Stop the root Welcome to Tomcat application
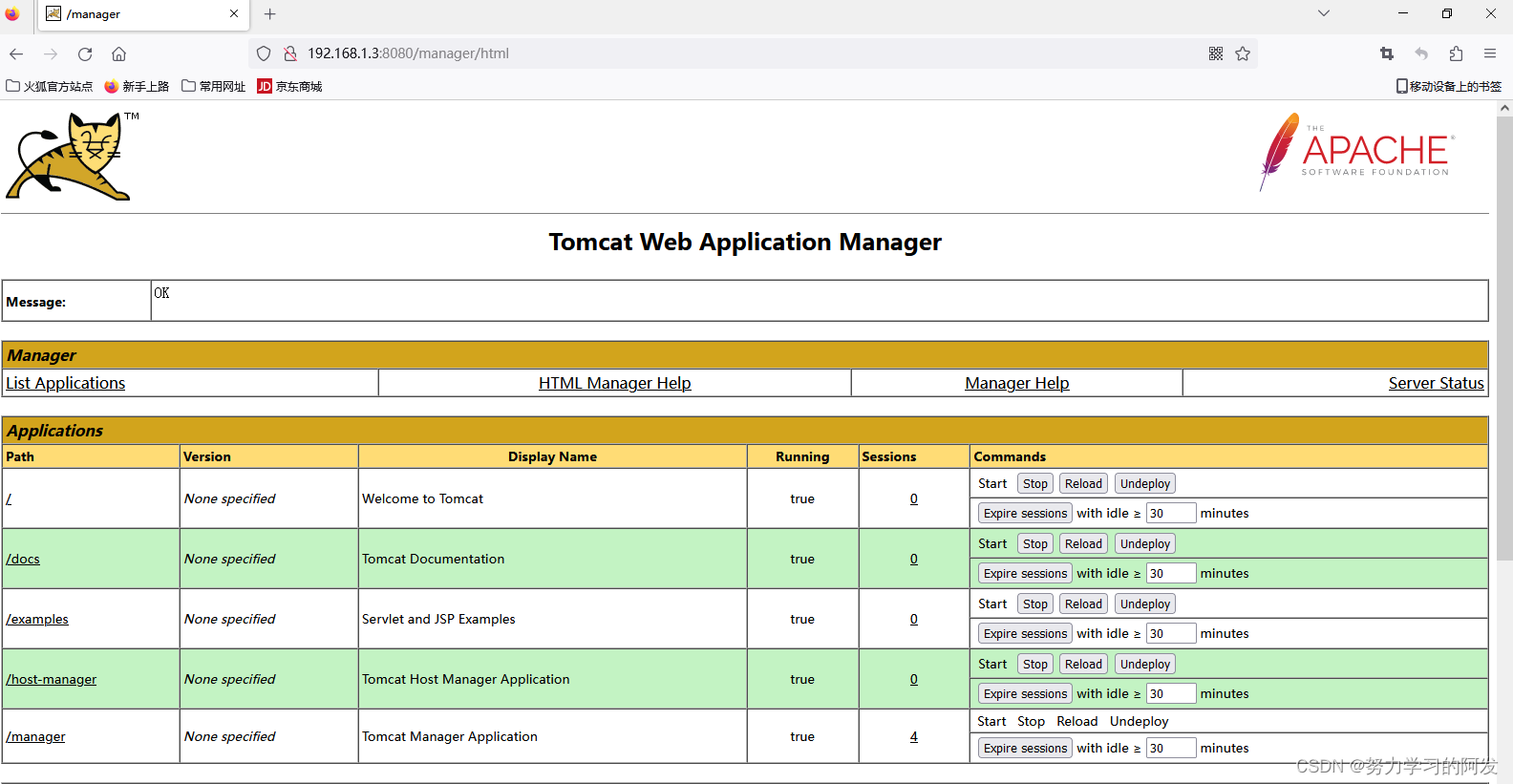Image resolution: width=1513 pixels, height=784 pixels. 1035,484
